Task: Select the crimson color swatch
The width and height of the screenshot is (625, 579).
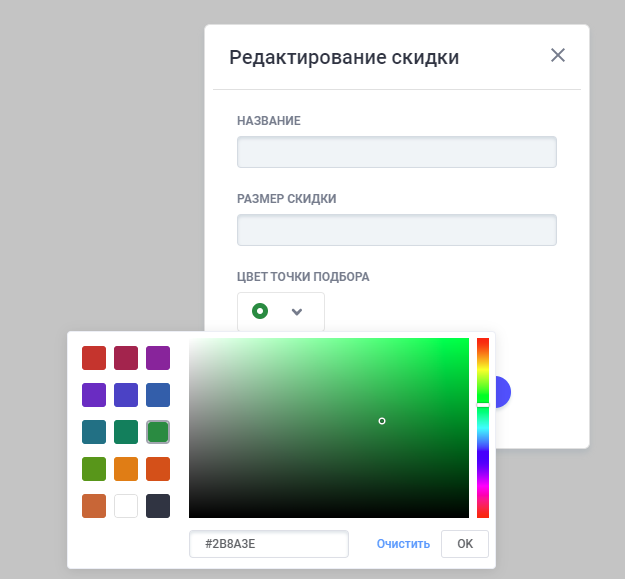Action: pos(126,358)
